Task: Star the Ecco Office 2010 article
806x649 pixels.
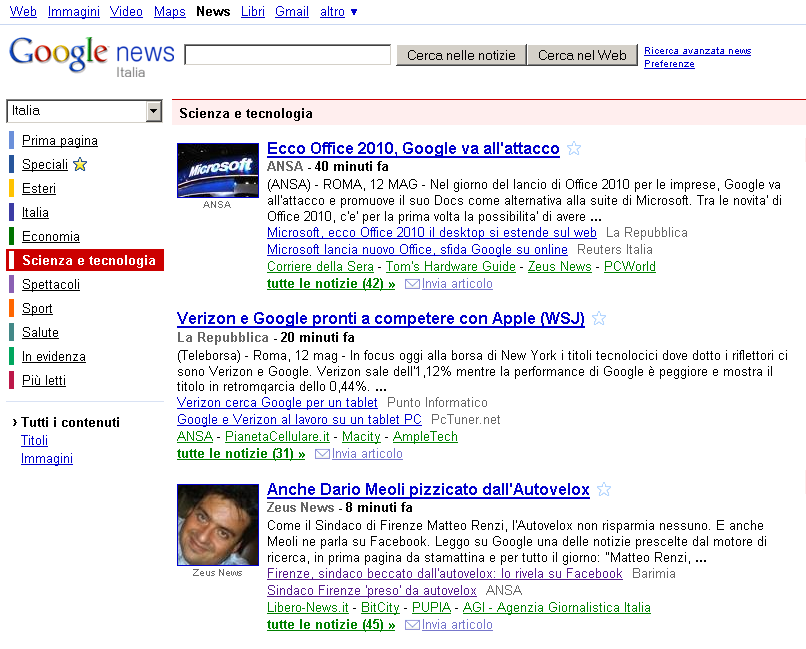Action: [574, 149]
